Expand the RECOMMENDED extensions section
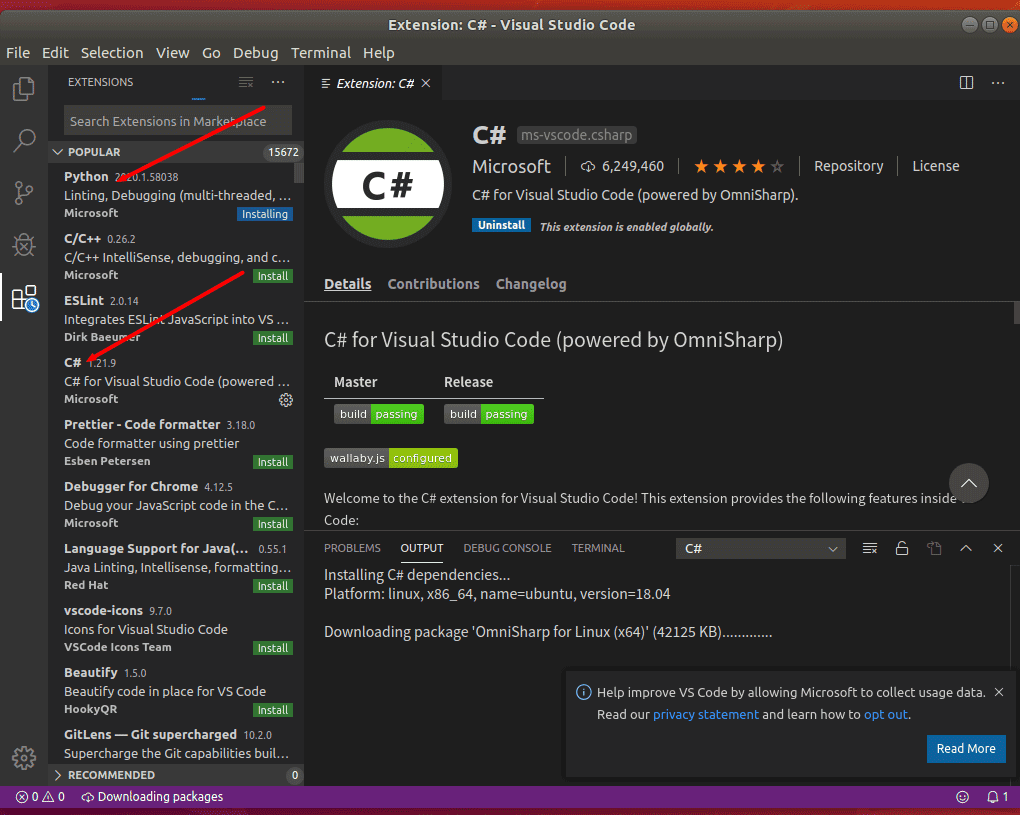This screenshot has height=815, width=1020. point(176,775)
